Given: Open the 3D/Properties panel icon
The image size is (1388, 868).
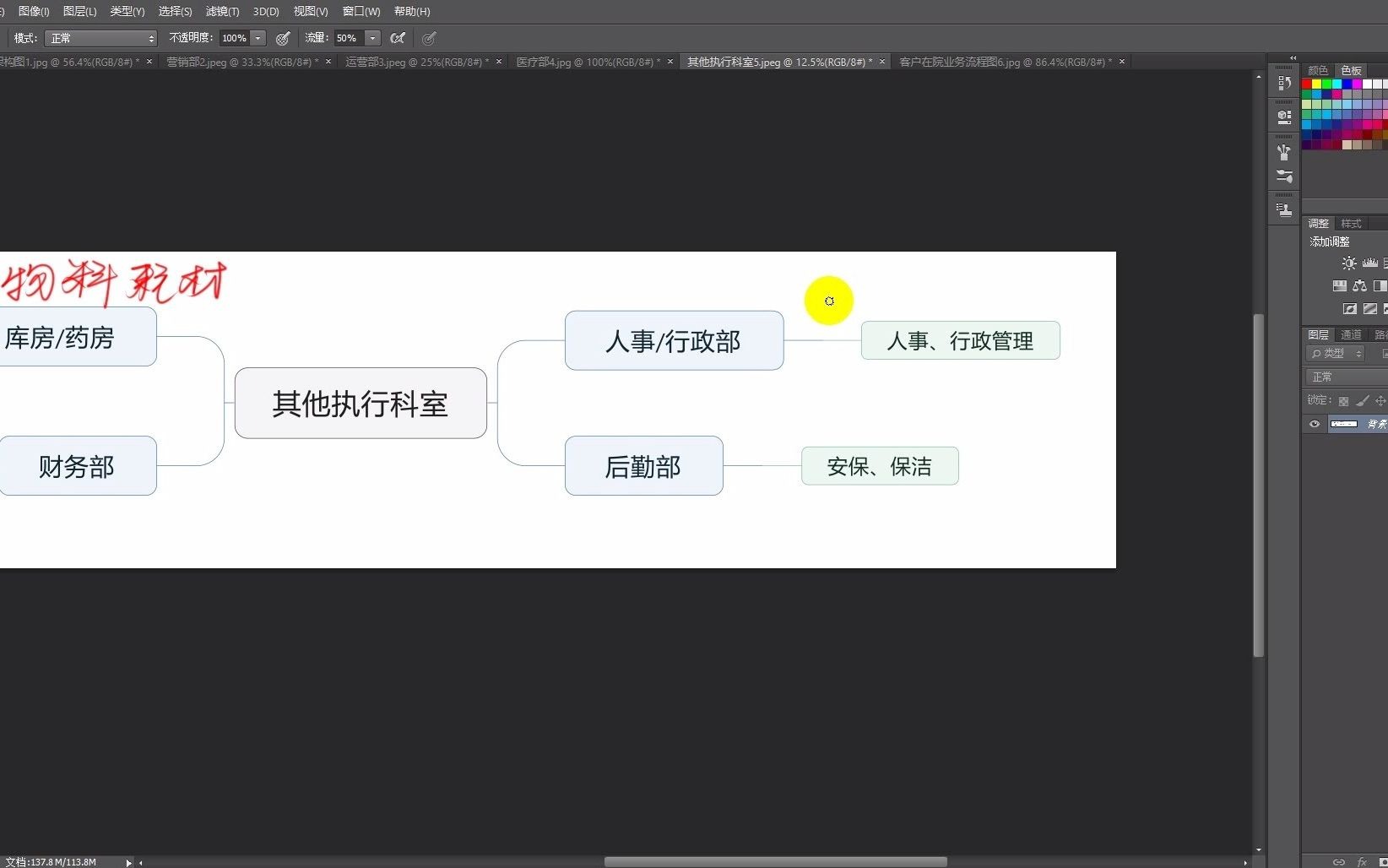Looking at the screenshot, I should tap(1284, 117).
